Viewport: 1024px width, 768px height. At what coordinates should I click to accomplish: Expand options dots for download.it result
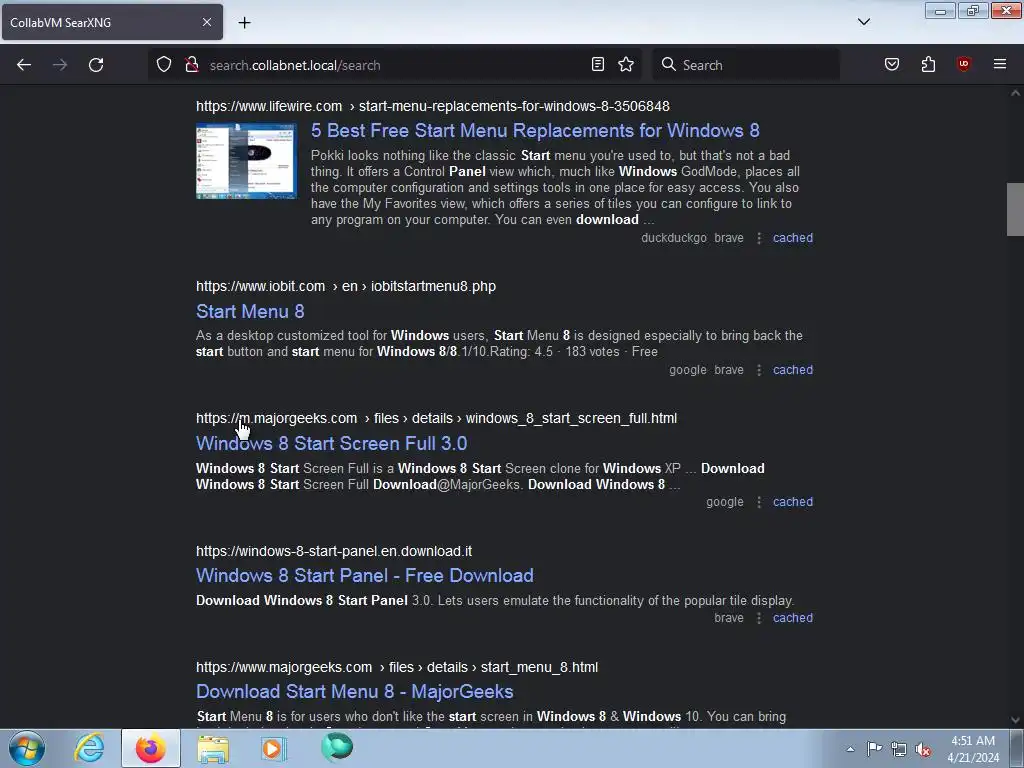[x=759, y=618]
